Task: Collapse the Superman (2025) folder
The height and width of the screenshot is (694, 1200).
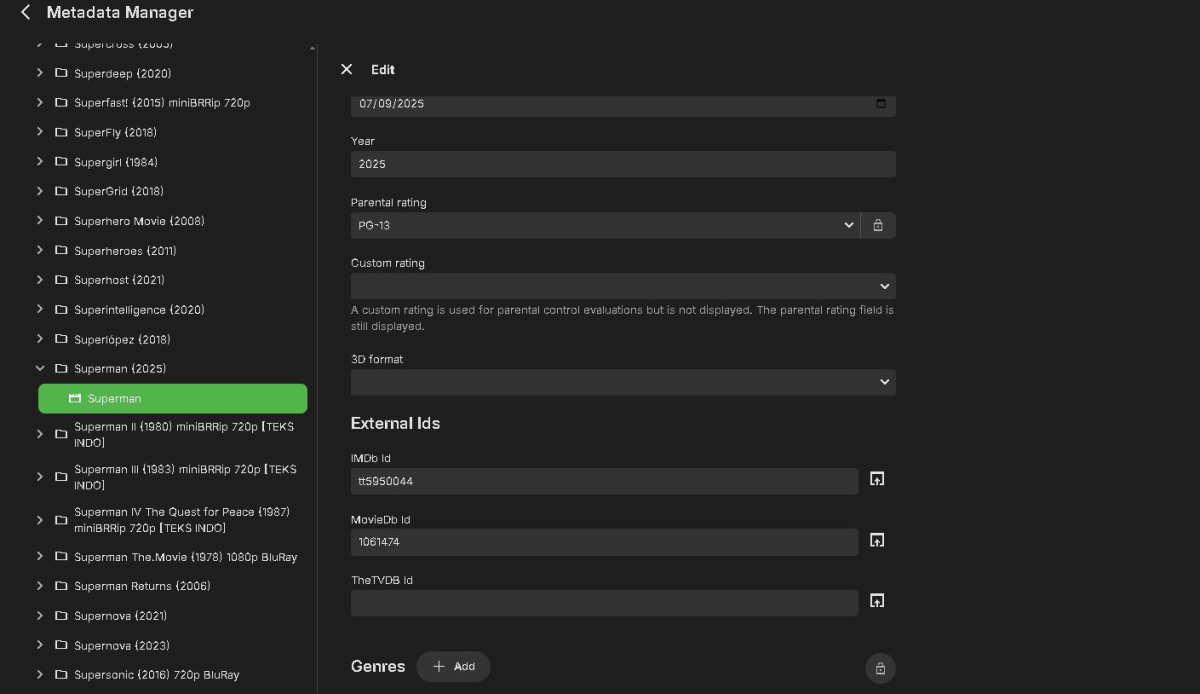Action: 40,368
